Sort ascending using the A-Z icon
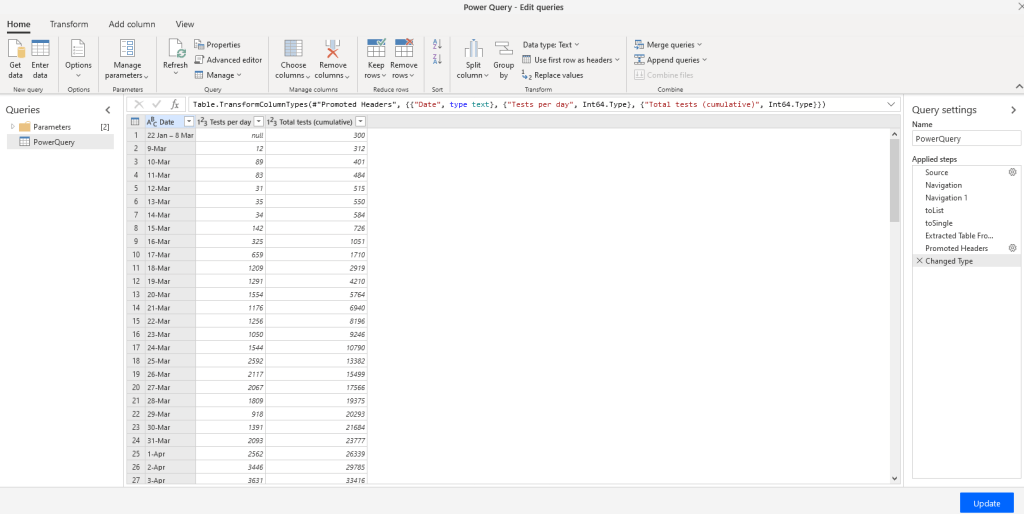The image size is (1024, 514). 437,45
